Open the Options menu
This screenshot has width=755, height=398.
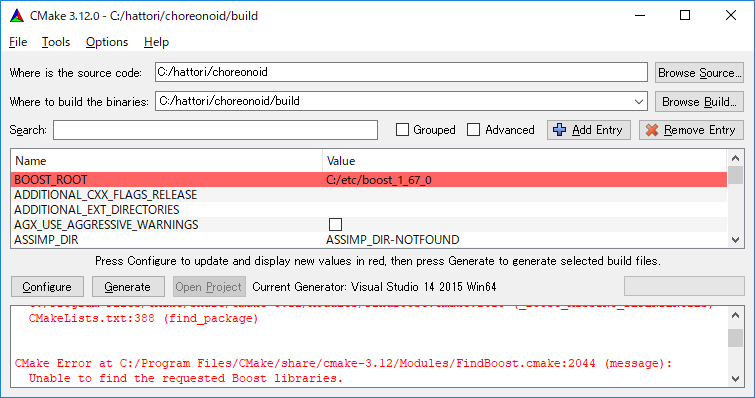coord(107,42)
